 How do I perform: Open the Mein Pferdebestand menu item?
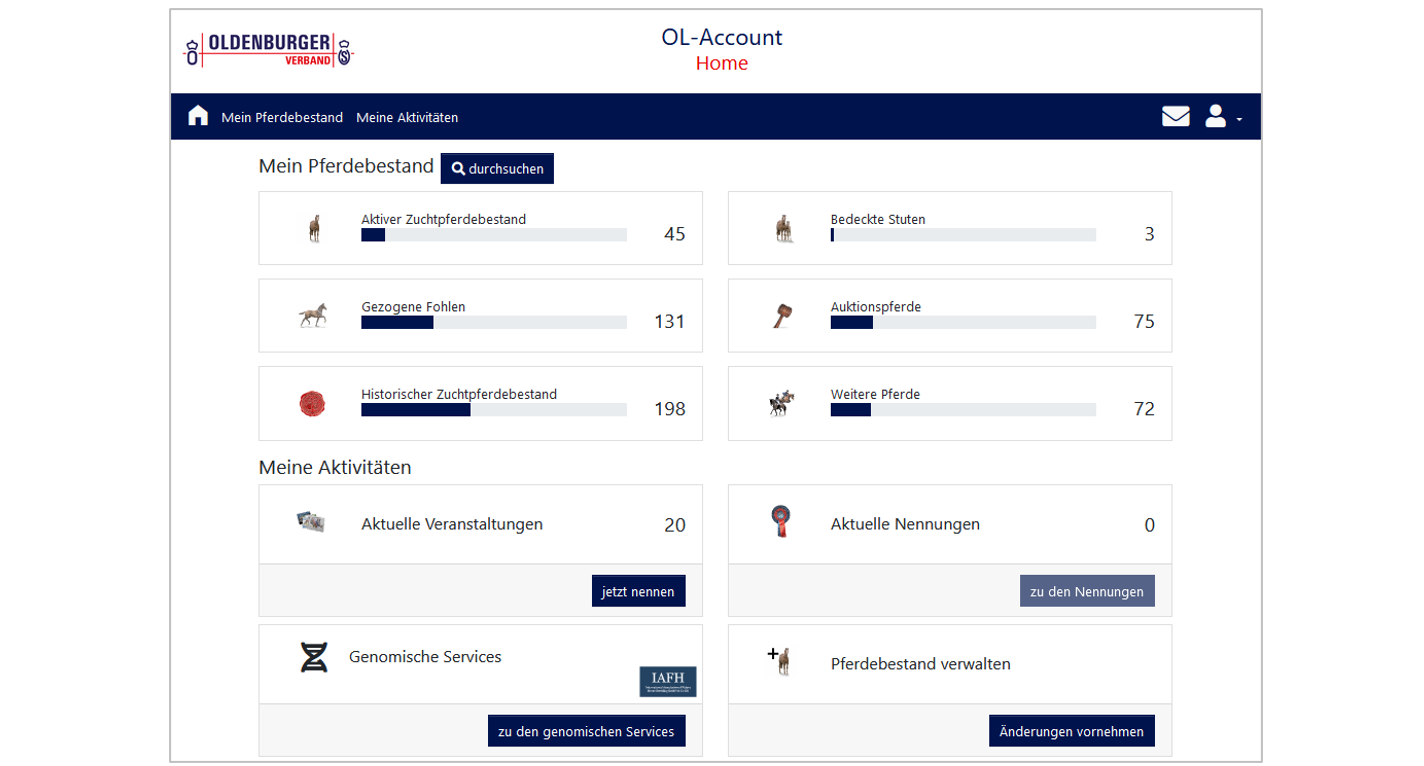click(x=282, y=118)
